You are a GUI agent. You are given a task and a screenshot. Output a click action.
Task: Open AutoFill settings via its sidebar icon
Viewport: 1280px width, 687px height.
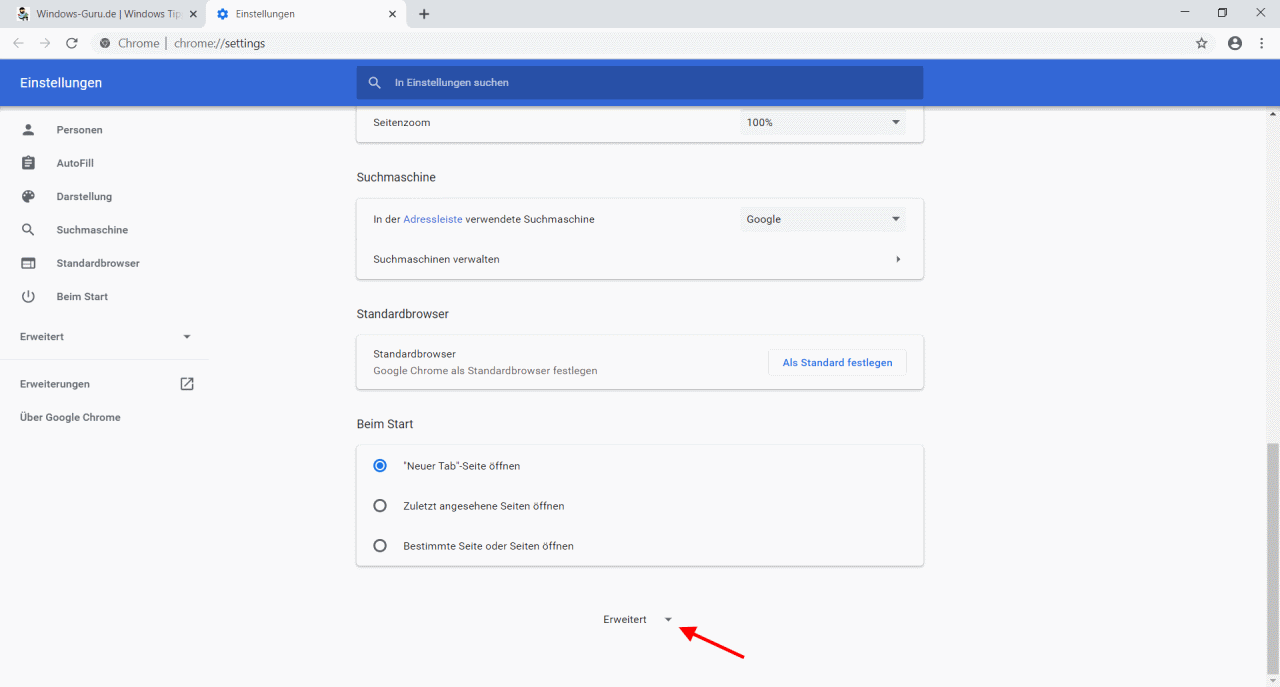click(30, 162)
